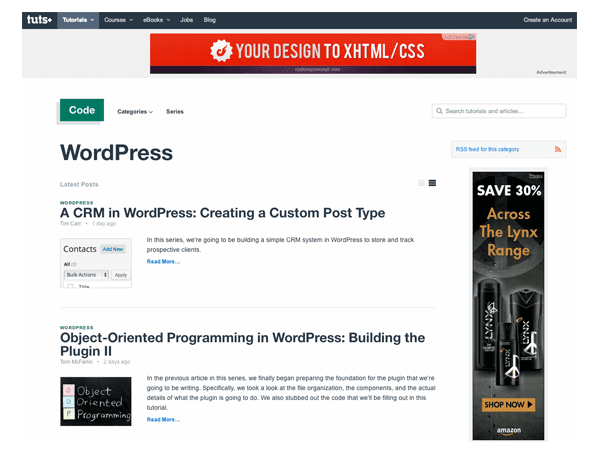Screen dimensions: 600x455
Task: Open RSS feed for this category
Action: pyautogui.click(x=488, y=149)
